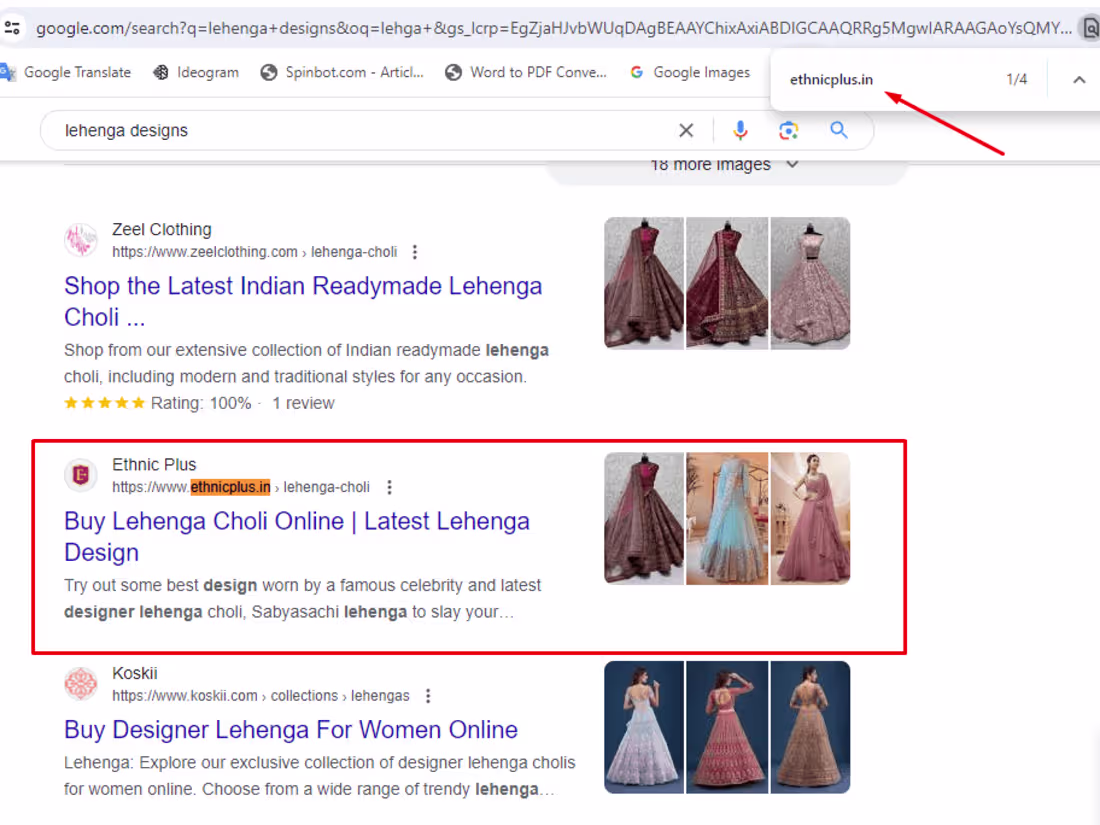The height and width of the screenshot is (825, 1100).
Task: Open the three-dot menu on the Koskii result
Action: [x=427, y=695]
